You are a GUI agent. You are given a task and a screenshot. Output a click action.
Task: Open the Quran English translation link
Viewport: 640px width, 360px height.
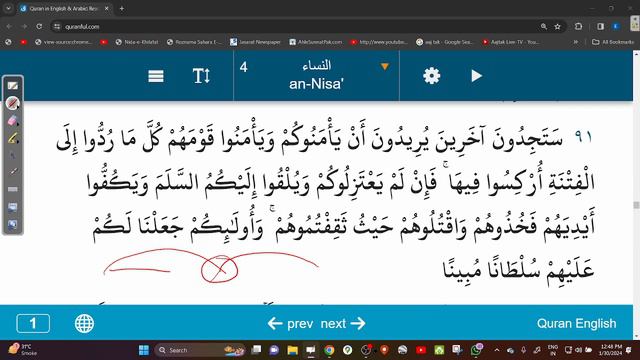tap(576, 324)
